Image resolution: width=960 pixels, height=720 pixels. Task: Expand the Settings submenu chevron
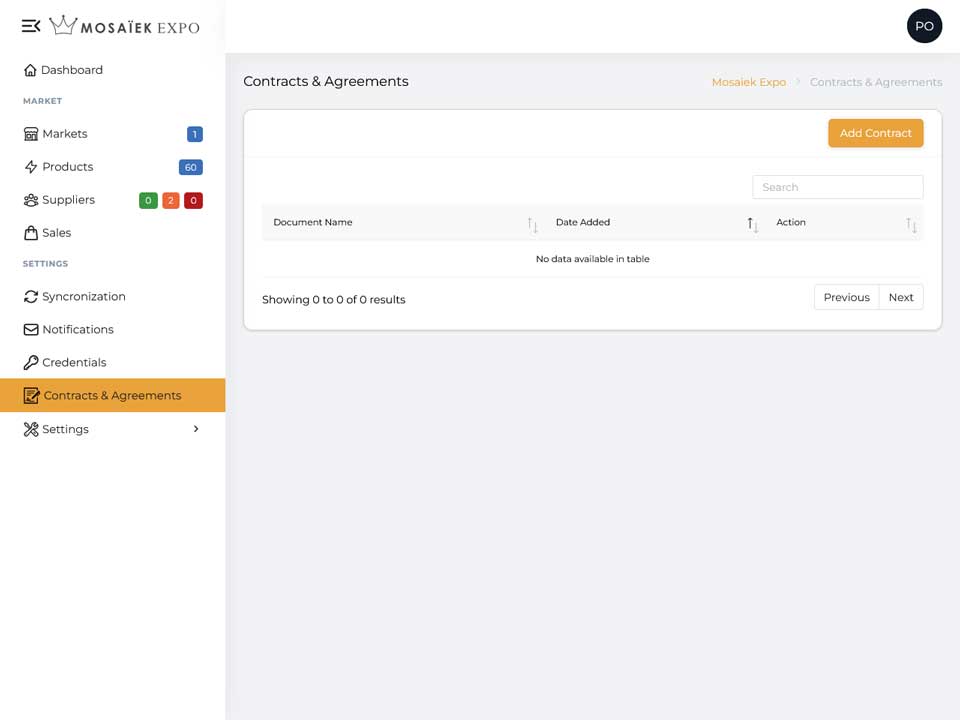196,429
